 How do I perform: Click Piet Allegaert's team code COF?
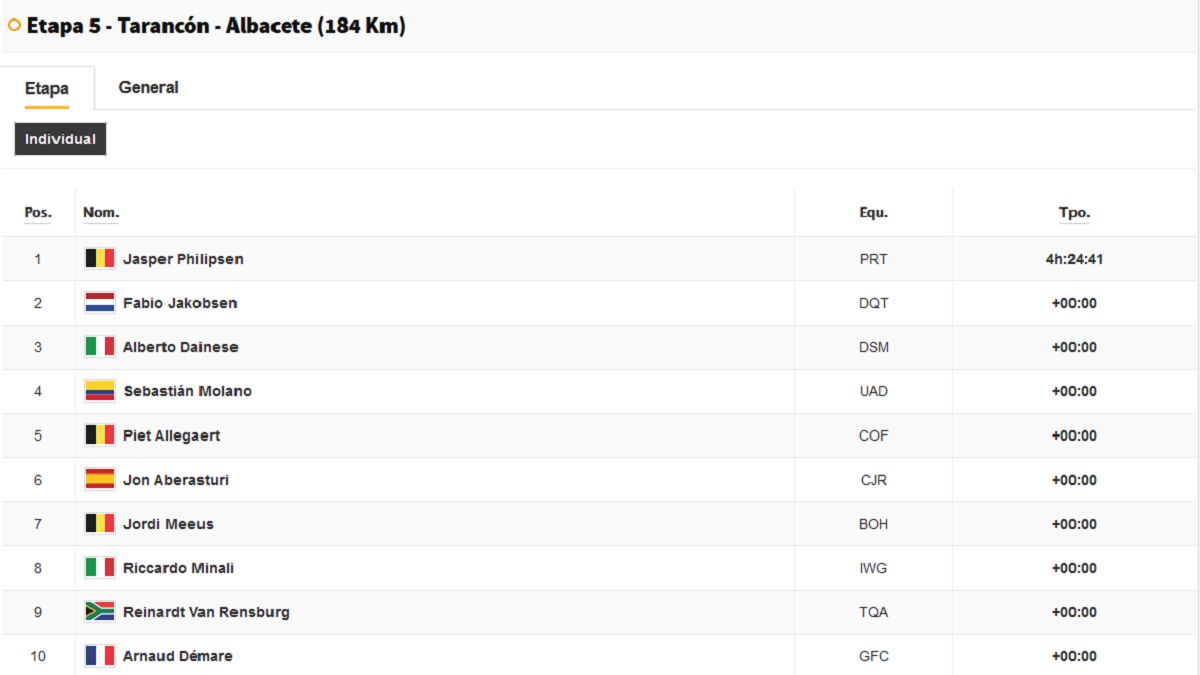(x=874, y=436)
